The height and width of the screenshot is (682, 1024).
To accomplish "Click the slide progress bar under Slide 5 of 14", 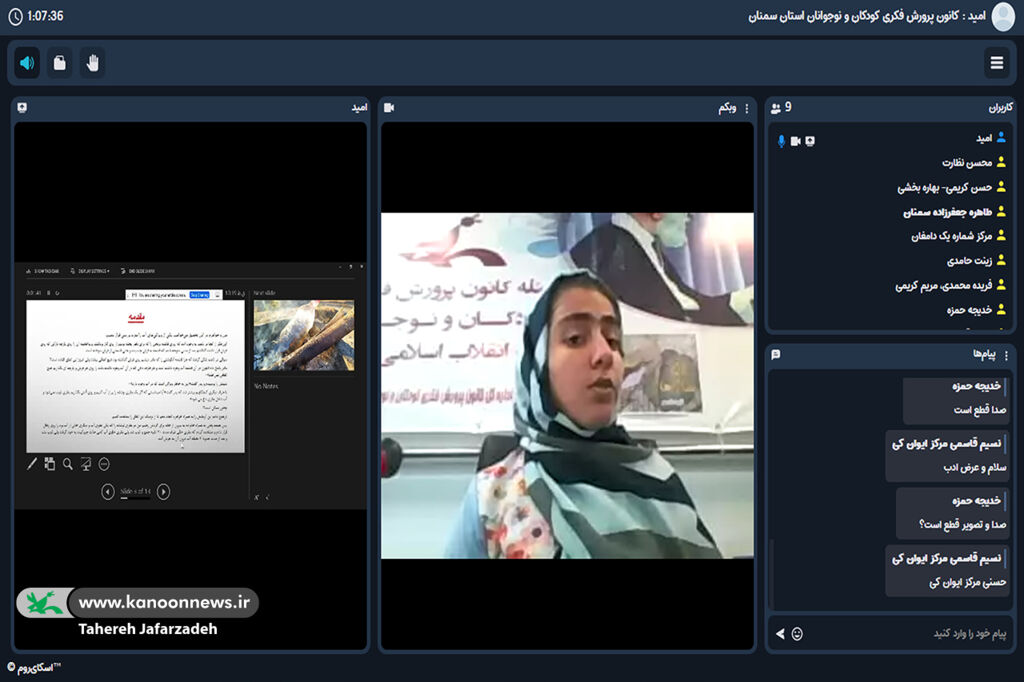I will 135,500.
